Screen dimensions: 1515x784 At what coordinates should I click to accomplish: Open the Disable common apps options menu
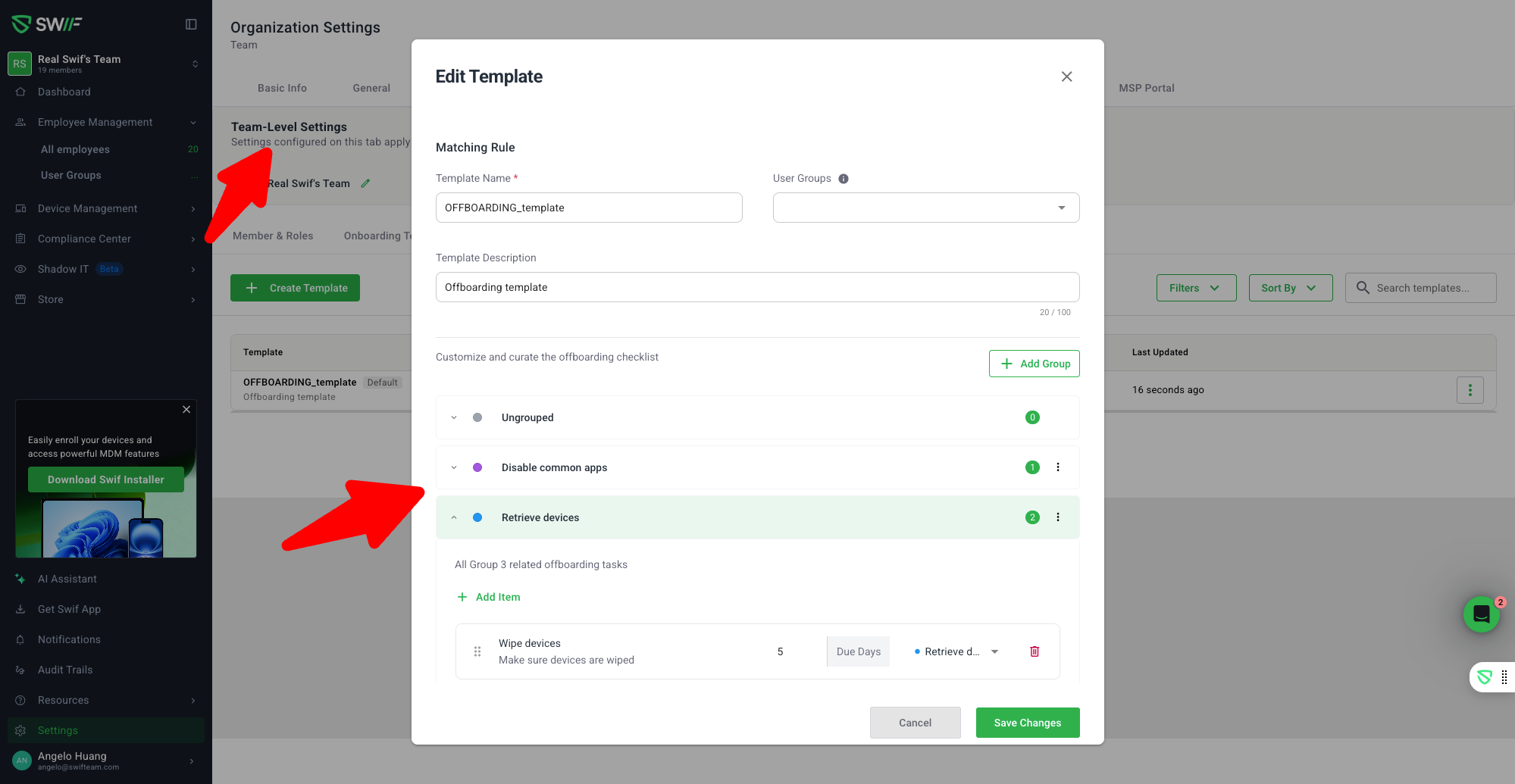tap(1058, 467)
